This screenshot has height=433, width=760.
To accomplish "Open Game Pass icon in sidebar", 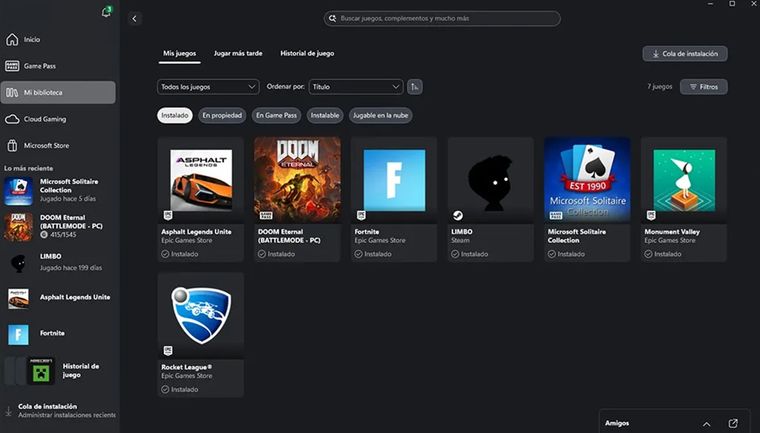I will [x=12, y=66].
